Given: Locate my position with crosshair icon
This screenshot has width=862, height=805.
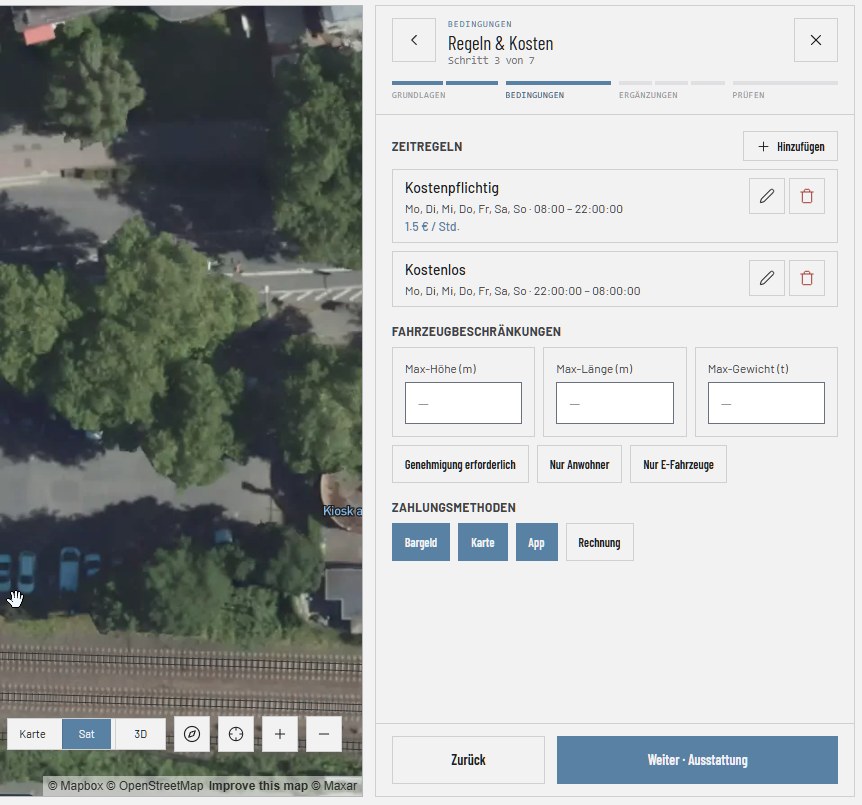Looking at the screenshot, I should pos(236,734).
